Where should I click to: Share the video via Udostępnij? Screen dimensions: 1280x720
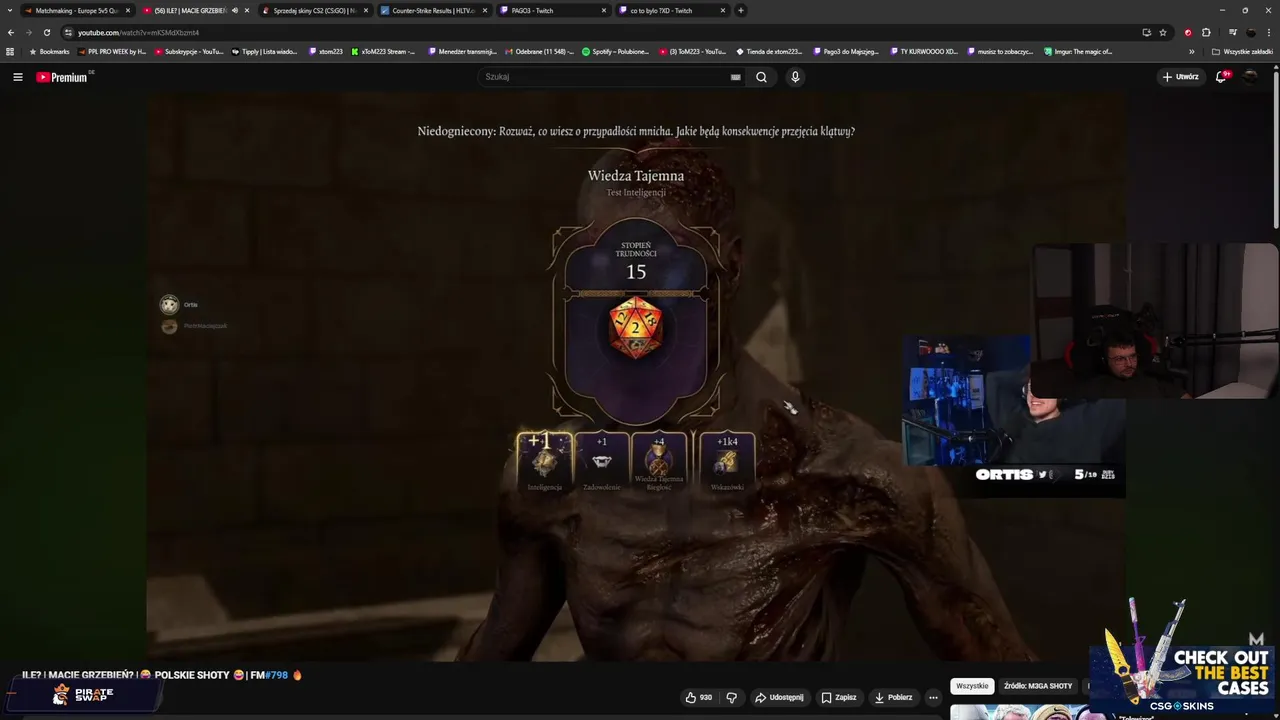click(x=779, y=697)
